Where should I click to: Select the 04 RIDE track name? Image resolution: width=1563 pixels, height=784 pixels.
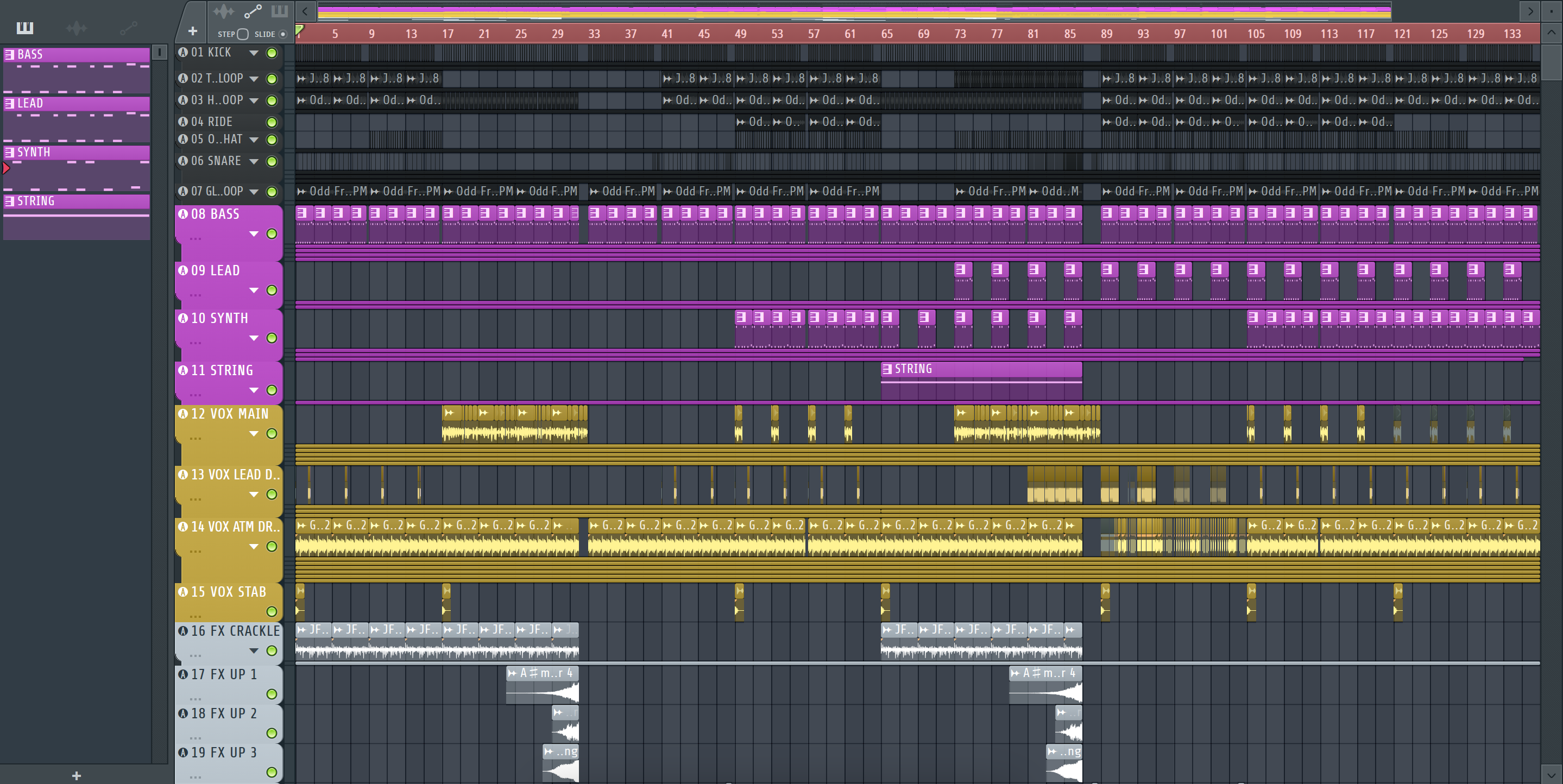(x=212, y=122)
